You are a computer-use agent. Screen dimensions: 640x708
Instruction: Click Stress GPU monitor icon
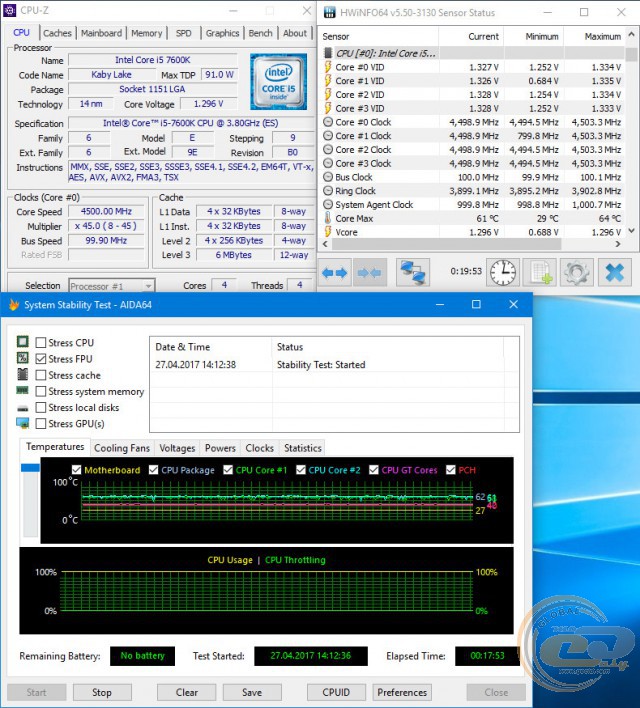pyautogui.click(x=23, y=423)
